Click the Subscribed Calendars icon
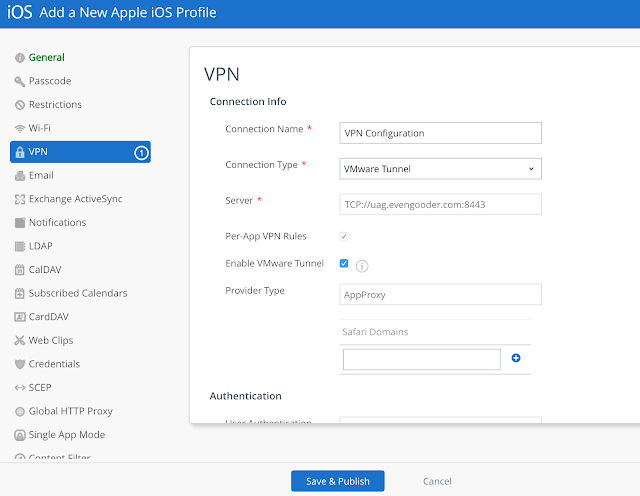 (x=20, y=294)
